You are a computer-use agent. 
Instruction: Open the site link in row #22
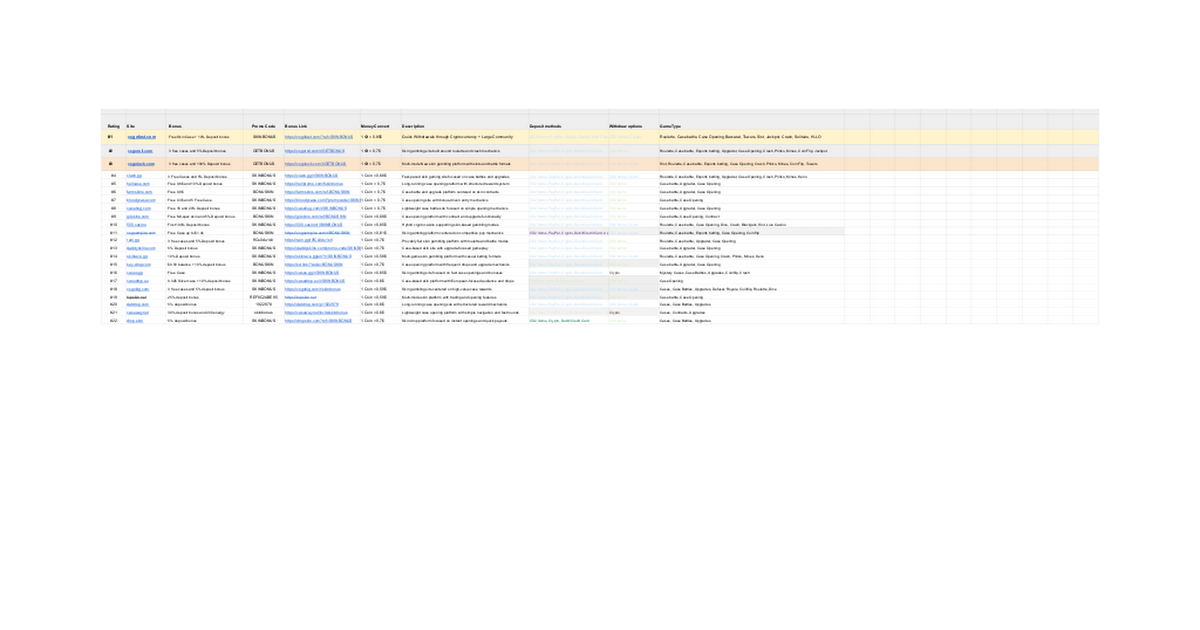134,321
